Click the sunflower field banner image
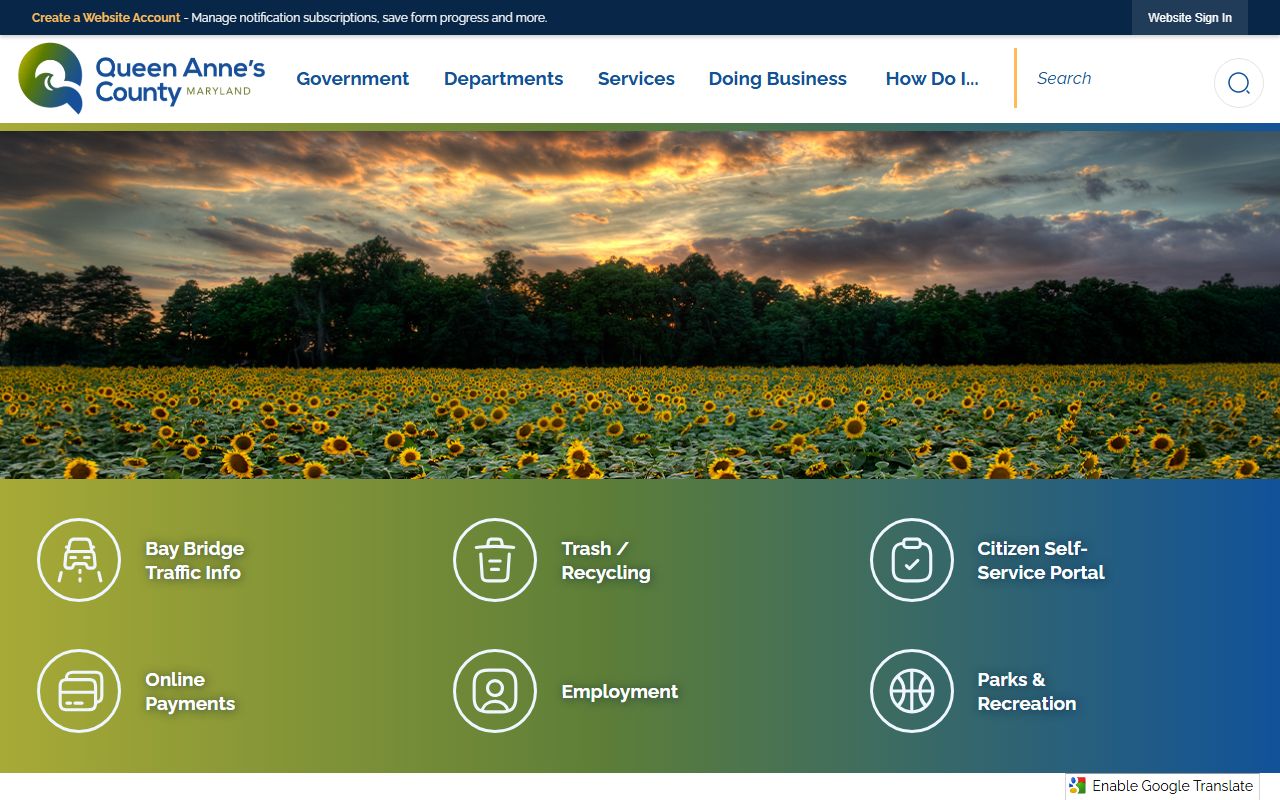Image resolution: width=1280 pixels, height=800 pixels. [640, 305]
